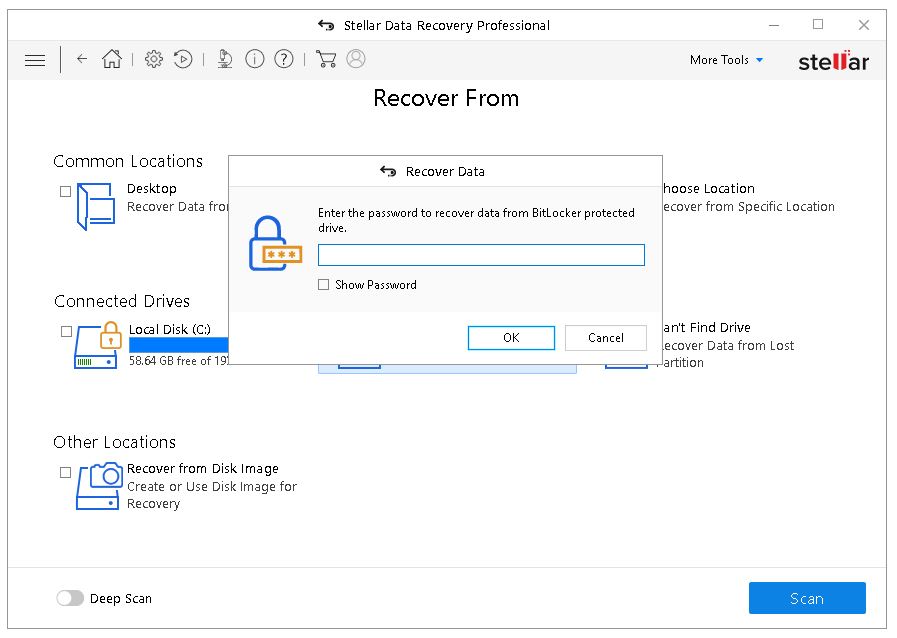Viewport: 897px width, 638px height.
Task: Tick the Recover from Disk Image checkbox
Action: point(66,472)
